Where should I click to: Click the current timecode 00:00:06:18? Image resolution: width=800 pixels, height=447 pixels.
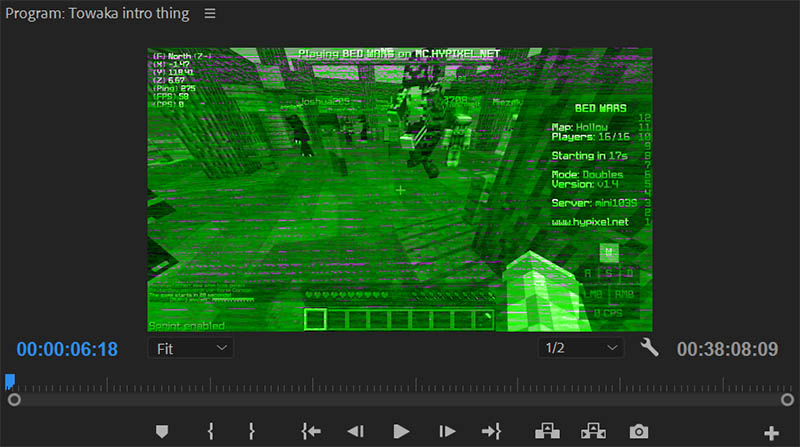click(67, 349)
